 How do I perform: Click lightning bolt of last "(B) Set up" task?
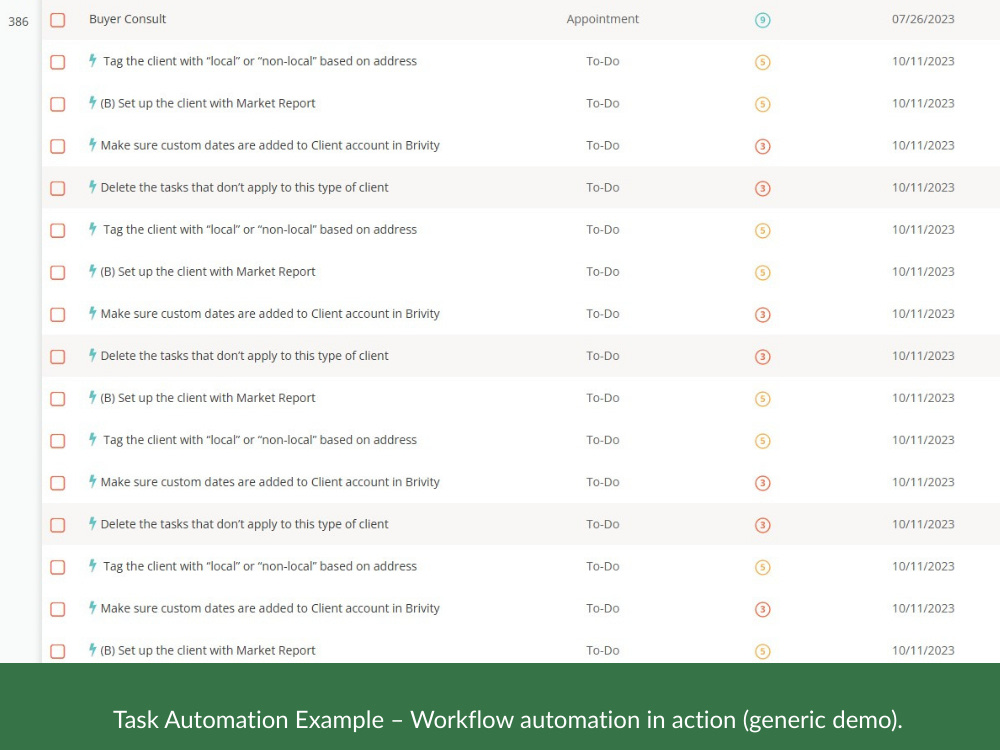click(92, 650)
